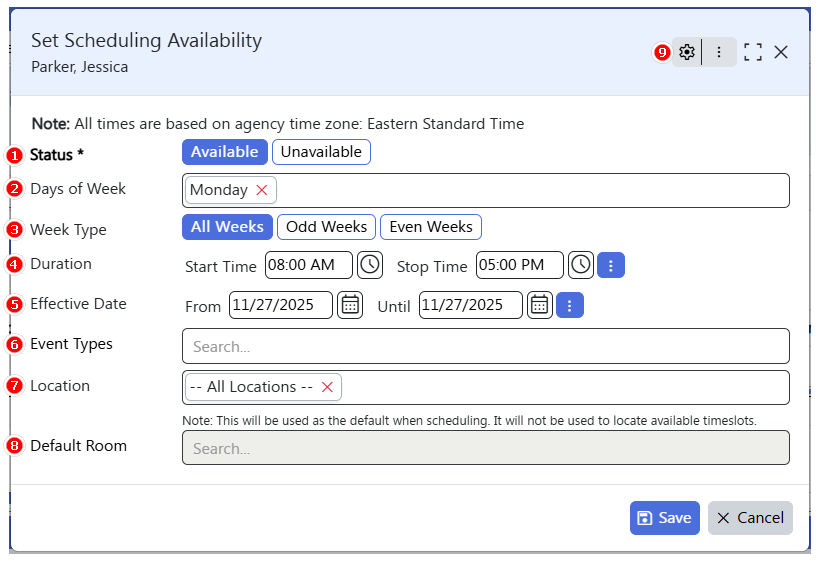Select the Available status
The width and height of the screenshot is (819, 563).
225,152
